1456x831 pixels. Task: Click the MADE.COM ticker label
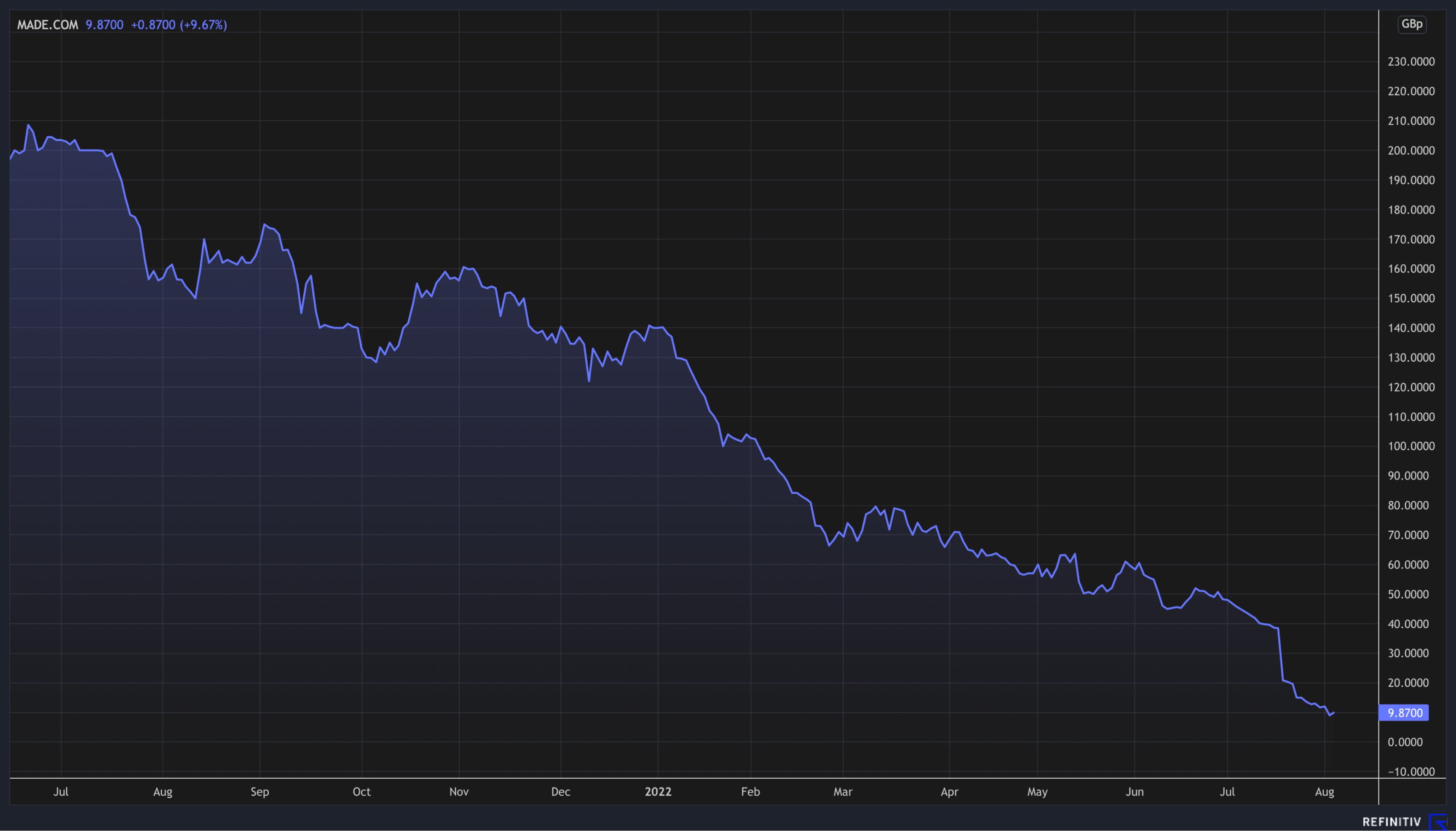(47, 24)
